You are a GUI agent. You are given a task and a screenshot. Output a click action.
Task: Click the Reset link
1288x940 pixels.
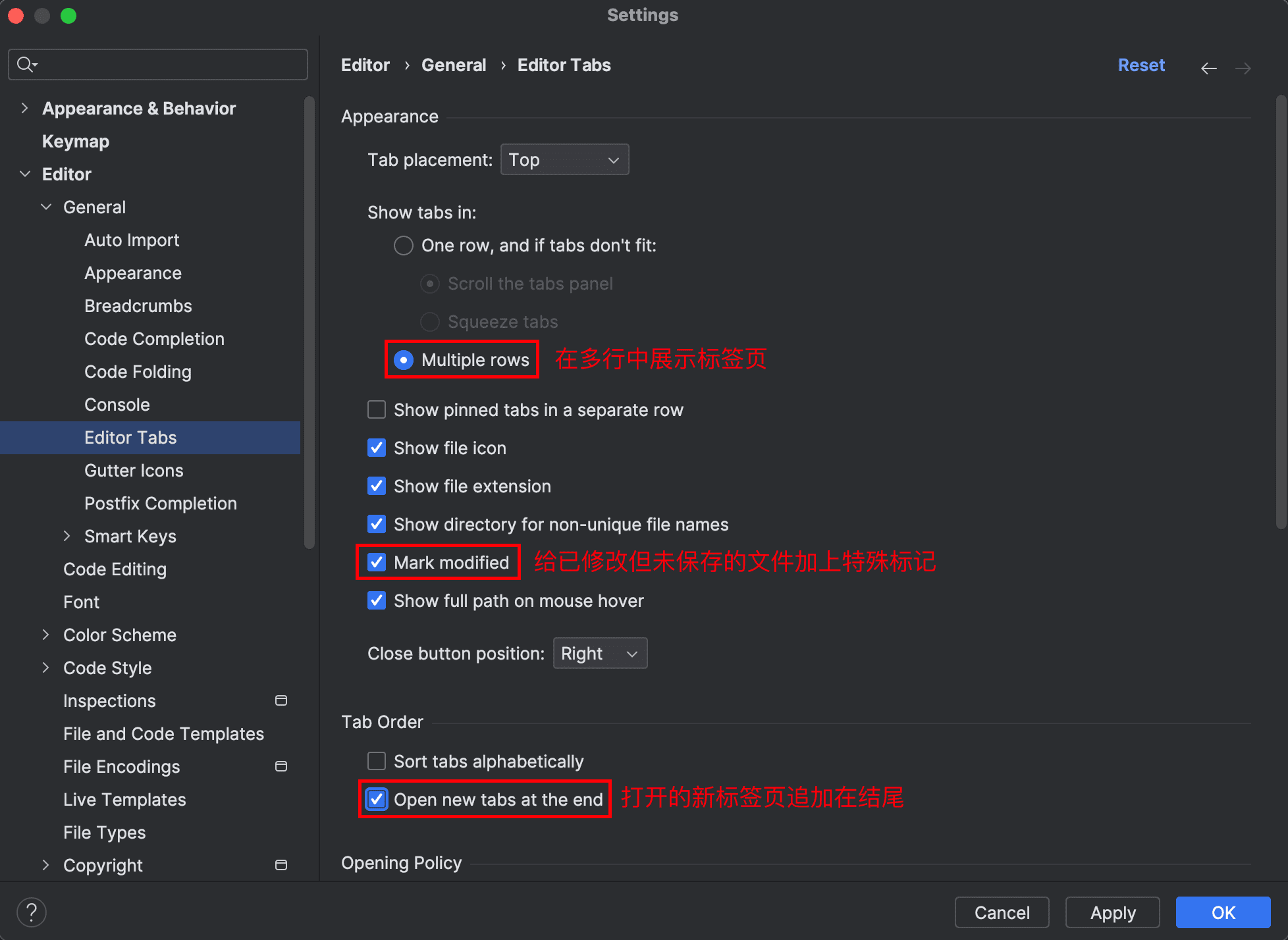(1141, 65)
